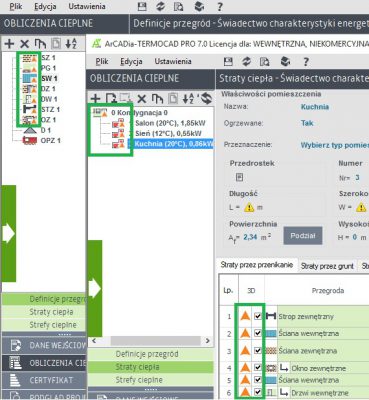
Task: Click the Podział button
Action: (x=303, y=236)
